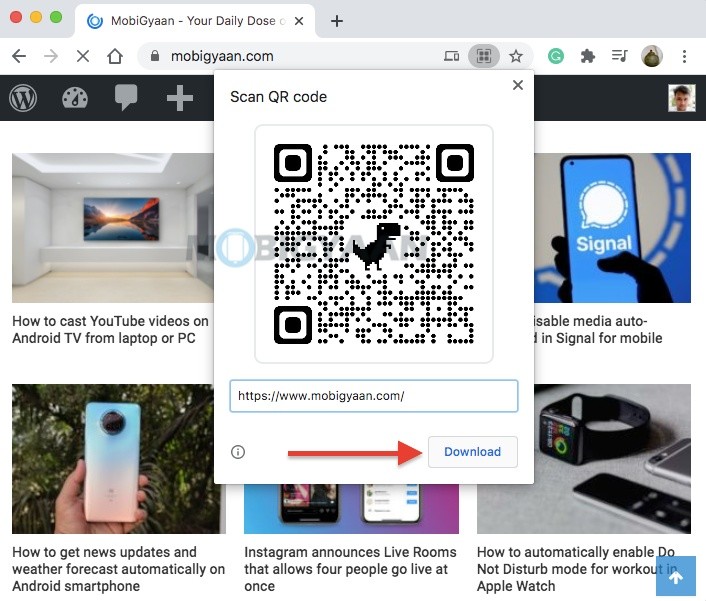Open the Chrome three-dot menu
The height and width of the screenshot is (601, 706).
pos(684,56)
